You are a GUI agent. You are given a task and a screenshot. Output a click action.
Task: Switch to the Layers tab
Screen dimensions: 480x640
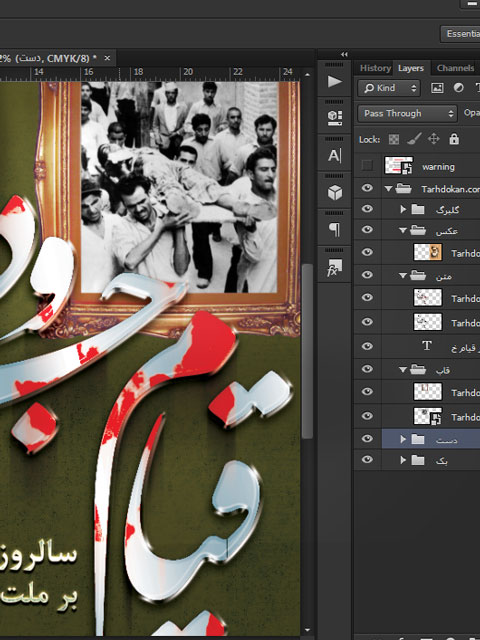(x=411, y=68)
